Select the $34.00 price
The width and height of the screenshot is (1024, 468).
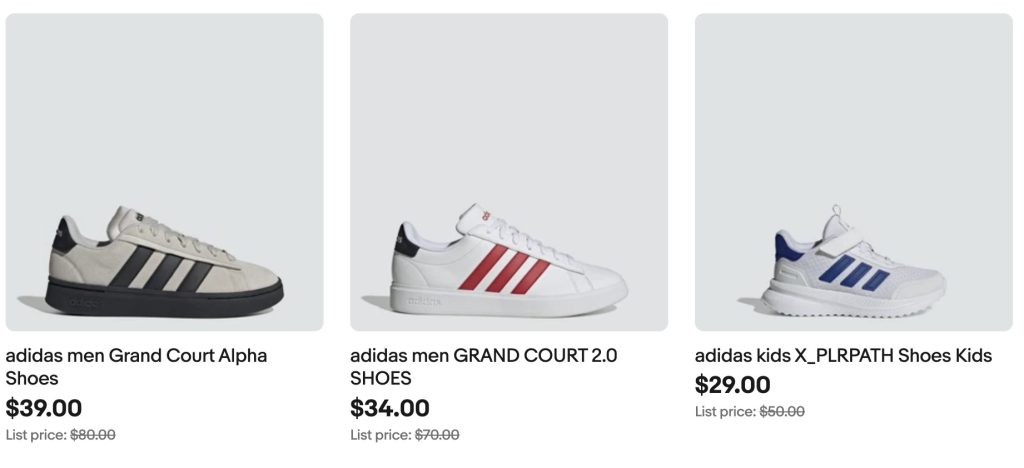pos(390,408)
